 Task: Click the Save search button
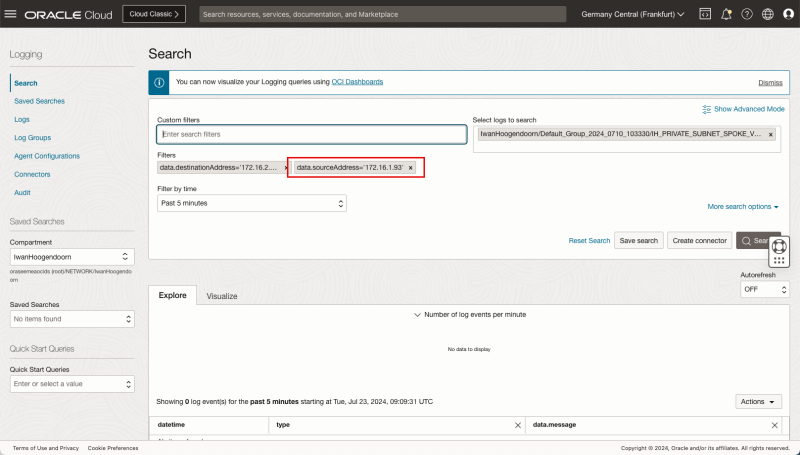pos(638,241)
